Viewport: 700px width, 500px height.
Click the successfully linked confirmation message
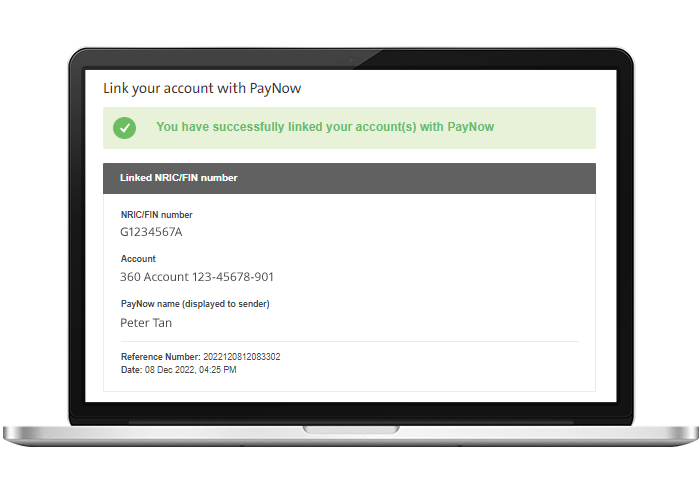325,127
